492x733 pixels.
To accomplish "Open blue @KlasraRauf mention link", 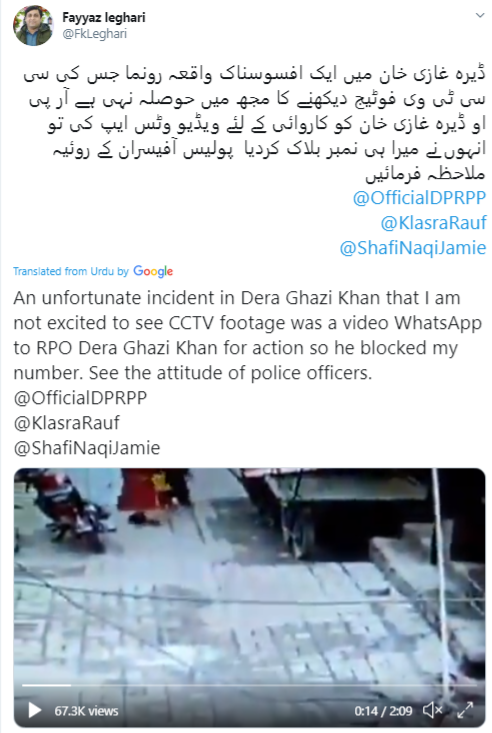I will coord(433,223).
